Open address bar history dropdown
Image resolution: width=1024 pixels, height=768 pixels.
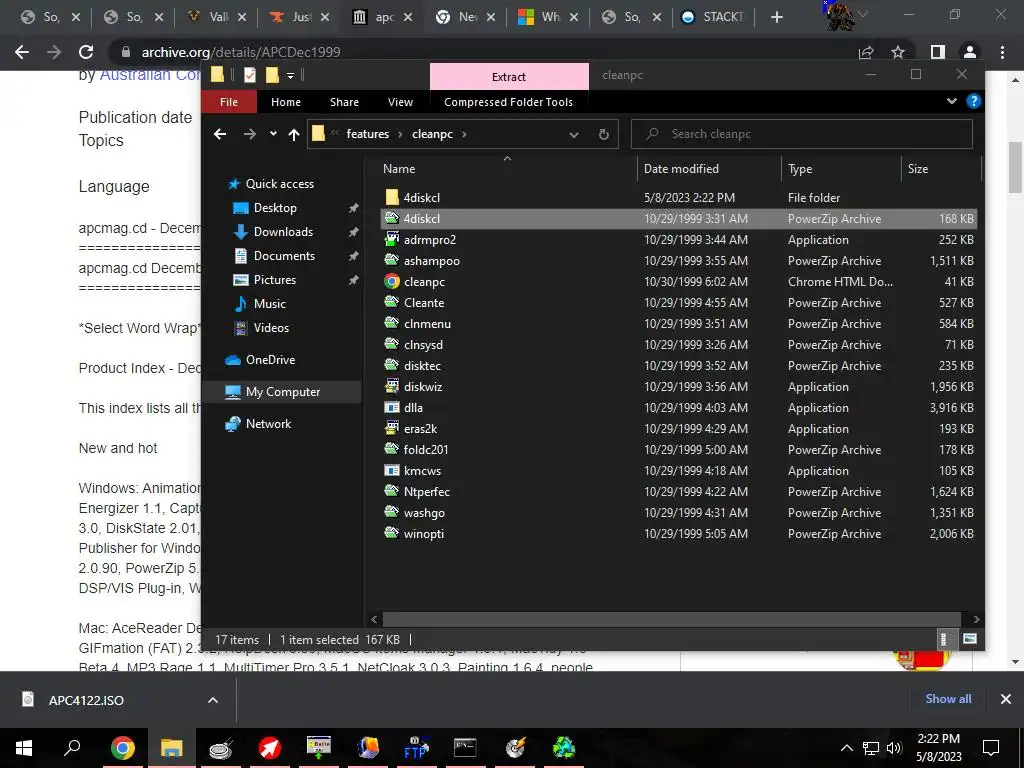point(573,135)
